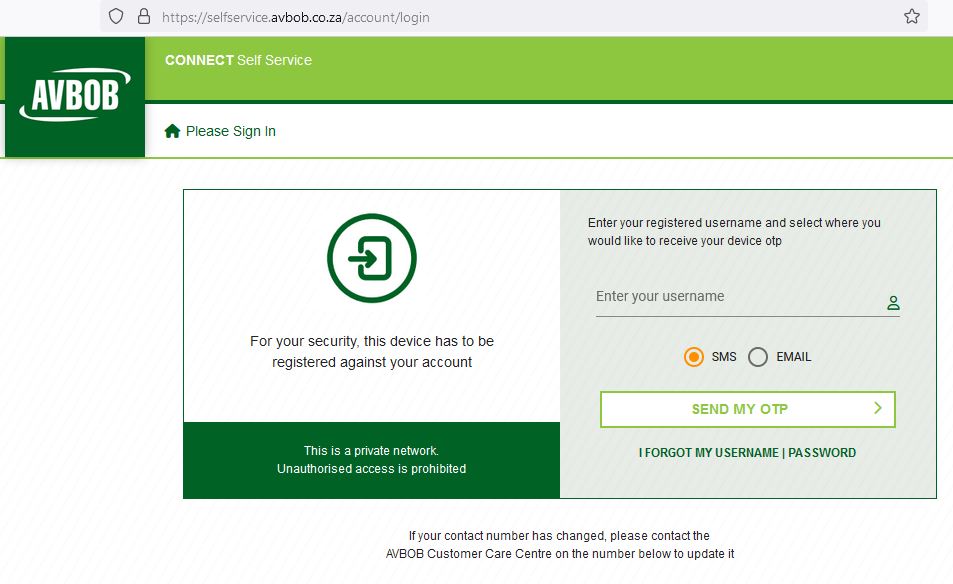Click the chevron arrow on SEND MY OTP
953x584 pixels.
(x=877, y=409)
